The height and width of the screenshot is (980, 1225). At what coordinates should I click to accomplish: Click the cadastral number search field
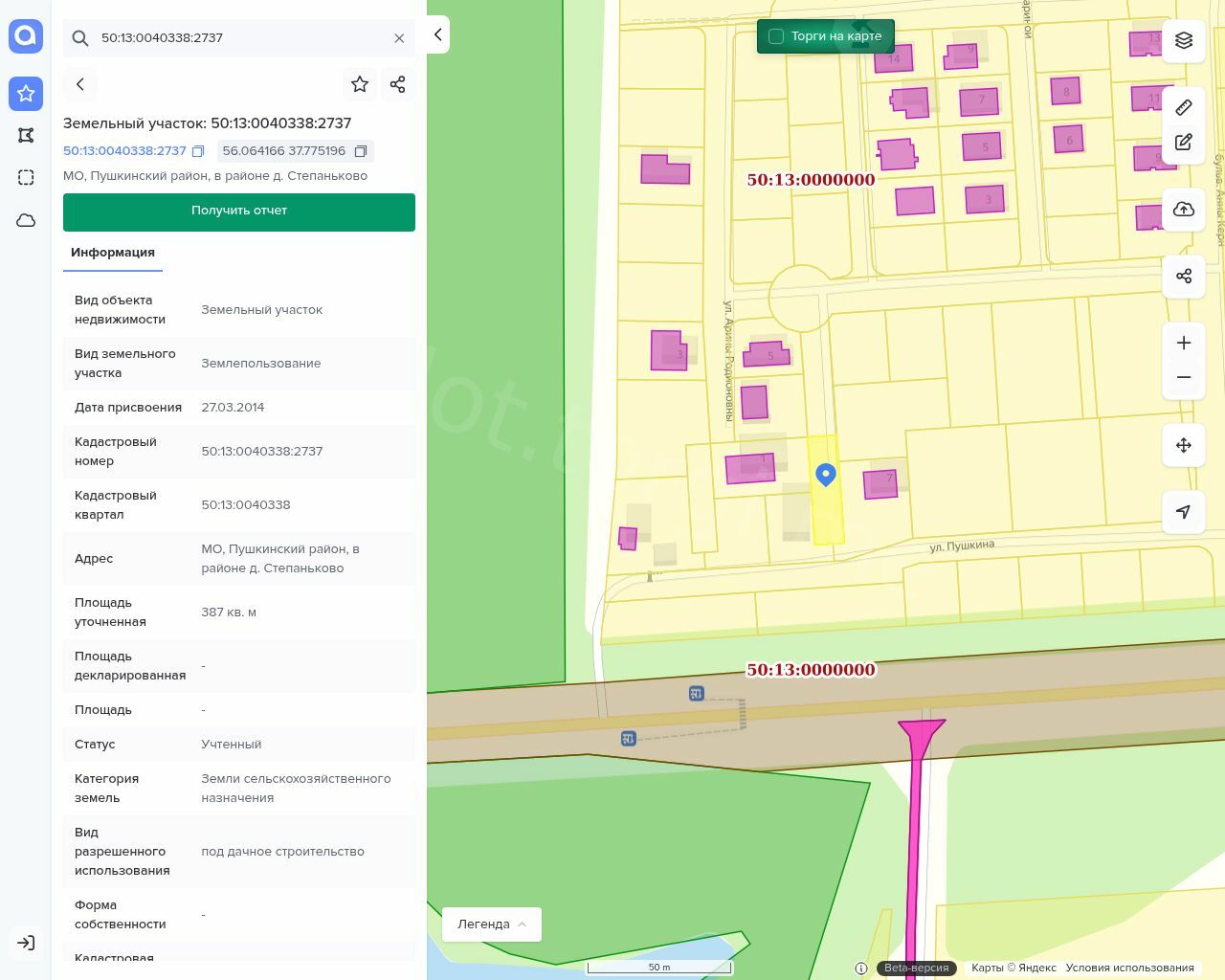click(239, 38)
